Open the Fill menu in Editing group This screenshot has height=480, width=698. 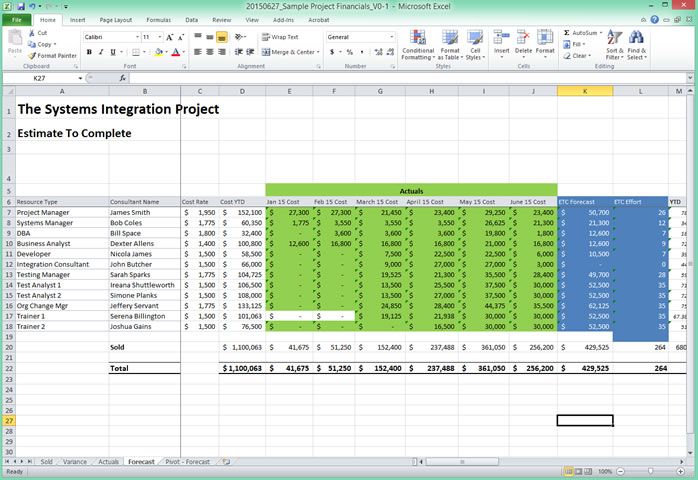(x=574, y=44)
